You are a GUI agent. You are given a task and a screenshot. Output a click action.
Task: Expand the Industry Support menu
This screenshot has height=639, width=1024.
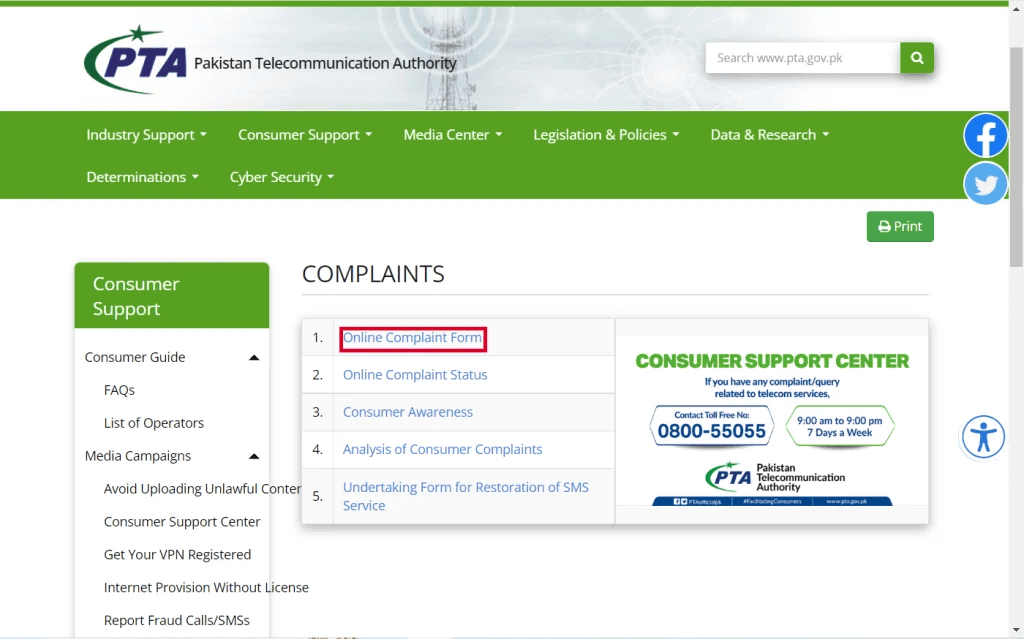(x=146, y=135)
